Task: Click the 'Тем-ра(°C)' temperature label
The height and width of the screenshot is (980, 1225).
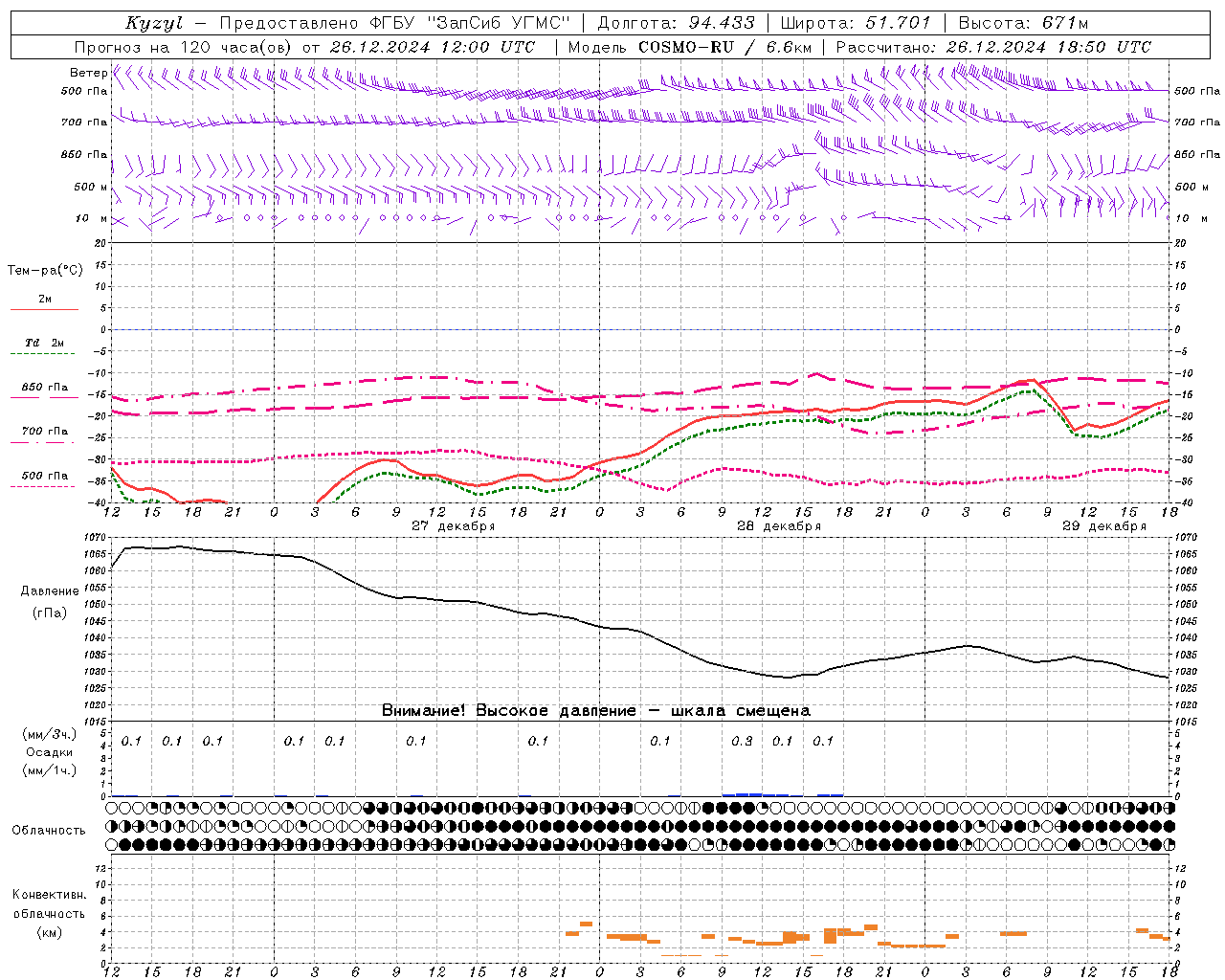Action: point(45,271)
